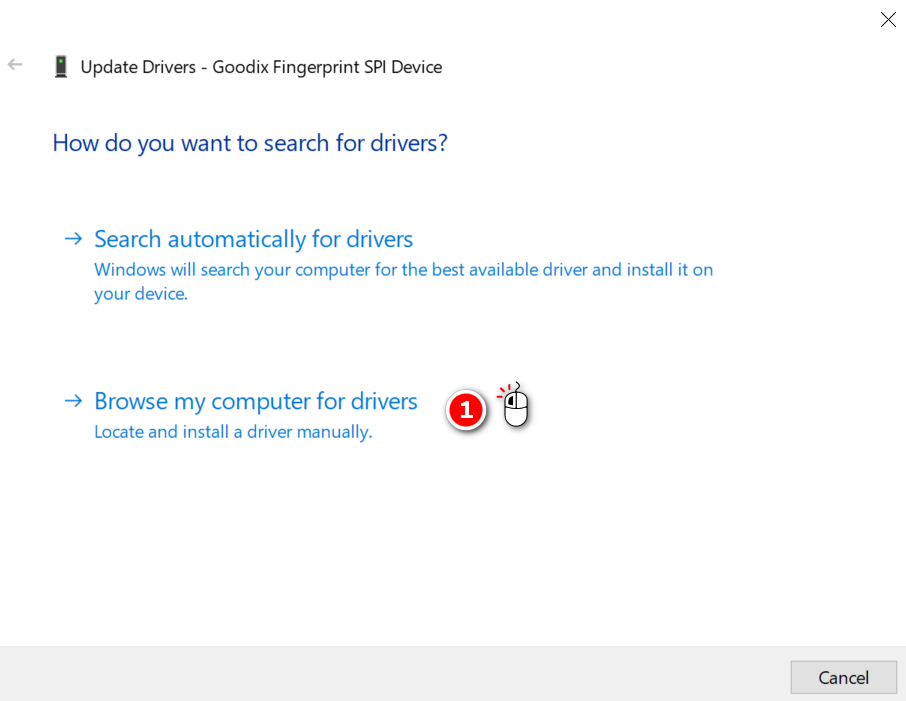Close the Update Drivers dialog with X

pos(887,20)
